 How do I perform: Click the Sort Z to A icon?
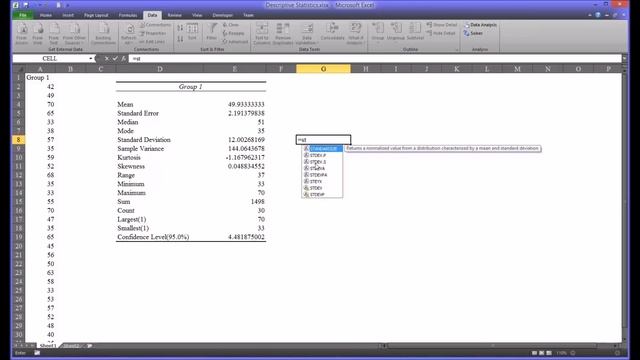tap(180, 39)
